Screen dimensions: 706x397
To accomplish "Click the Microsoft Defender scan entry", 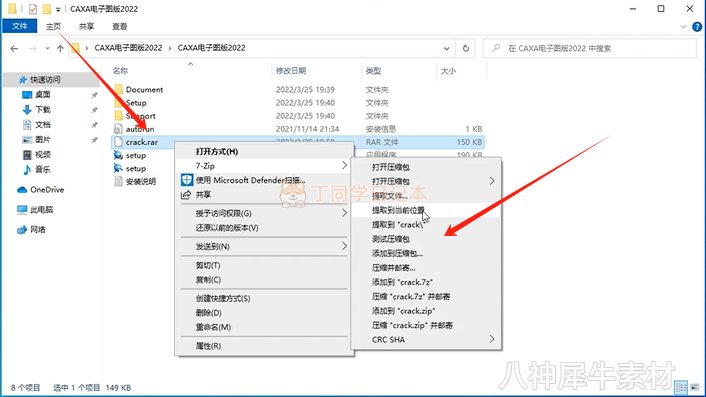I will (264, 180).
